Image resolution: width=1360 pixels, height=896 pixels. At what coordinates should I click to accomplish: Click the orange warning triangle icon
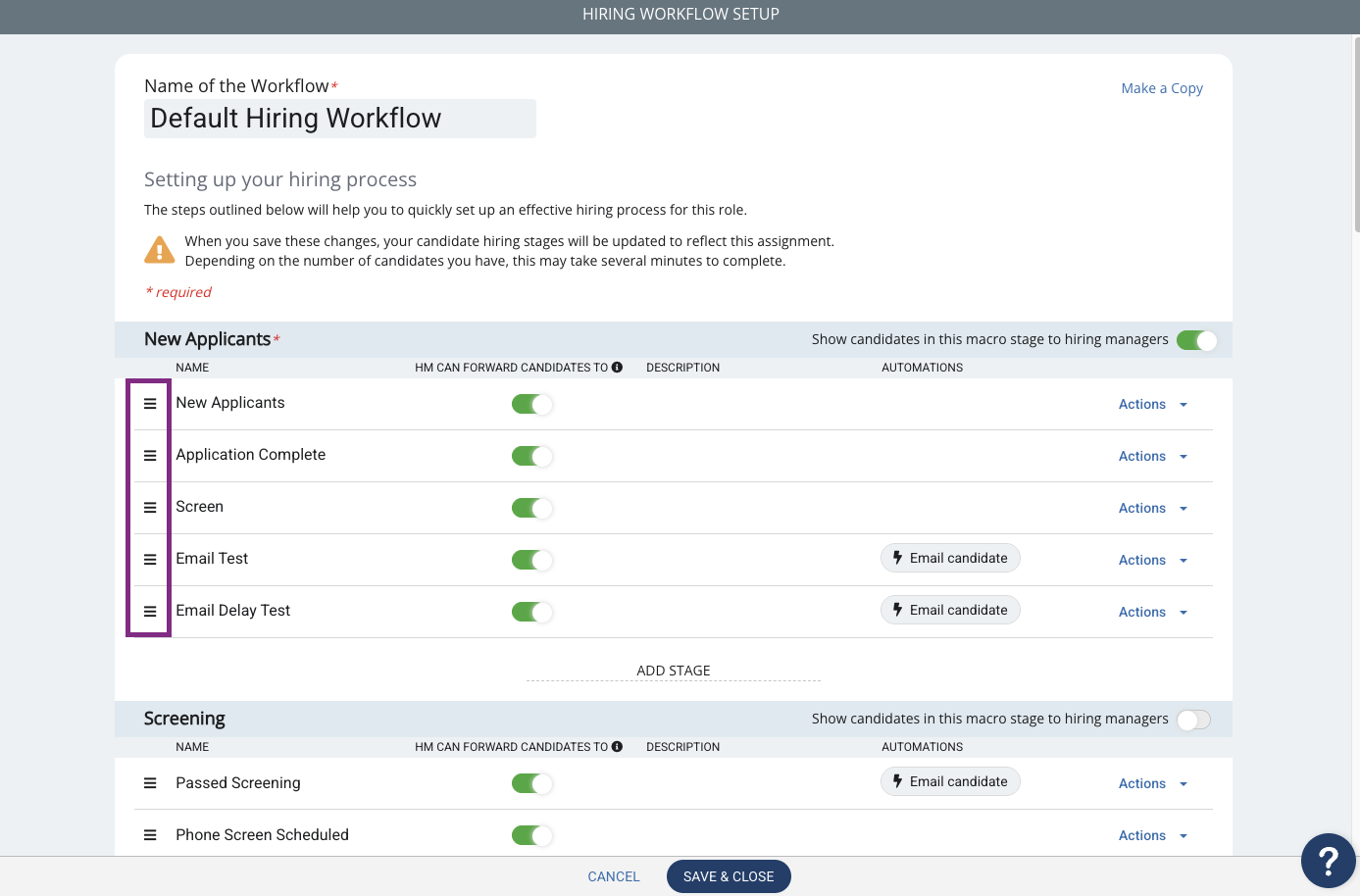click(x=160, y=251)
